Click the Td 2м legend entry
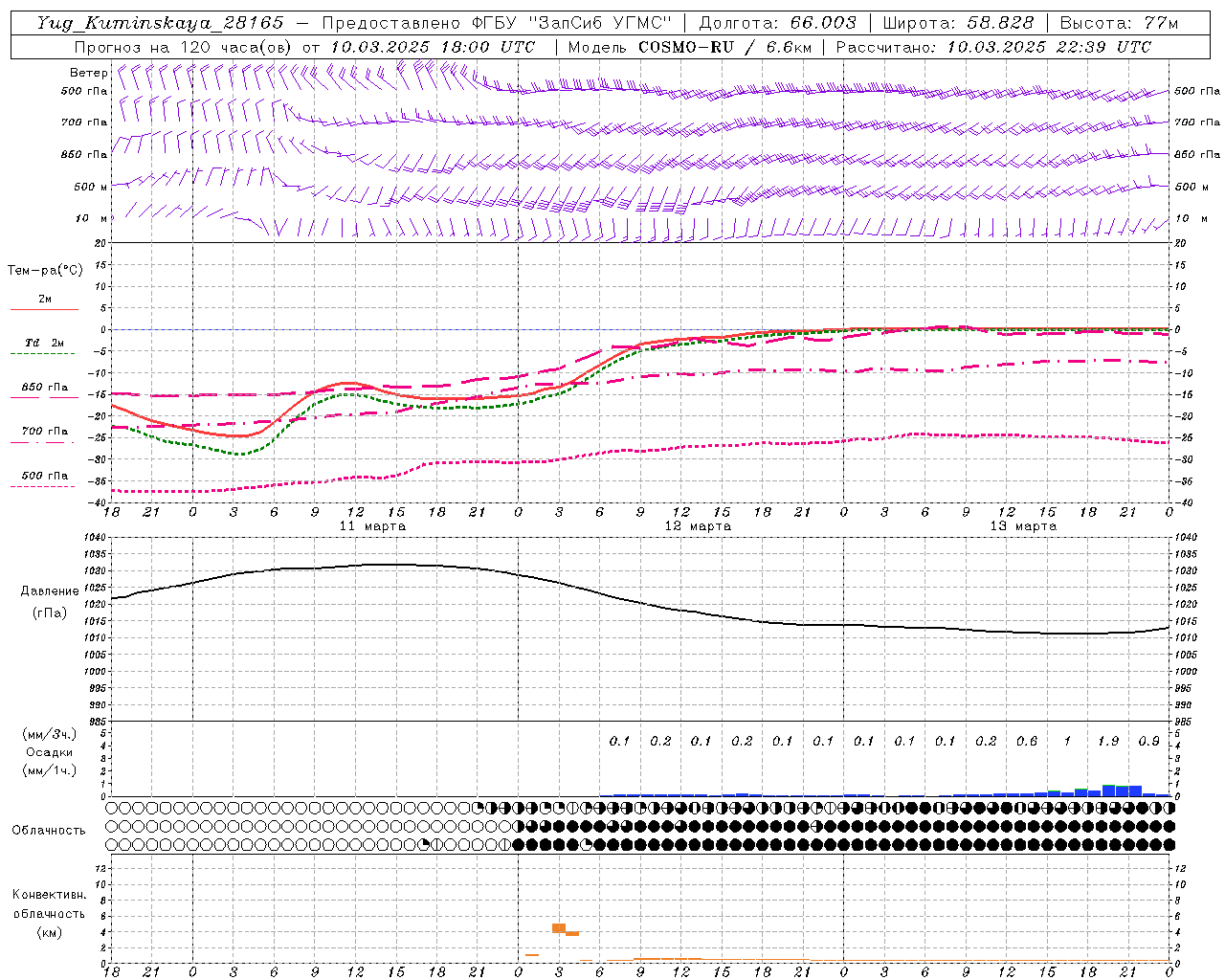1225x980 pixels. pyautogui.click(x=45, y=343)
